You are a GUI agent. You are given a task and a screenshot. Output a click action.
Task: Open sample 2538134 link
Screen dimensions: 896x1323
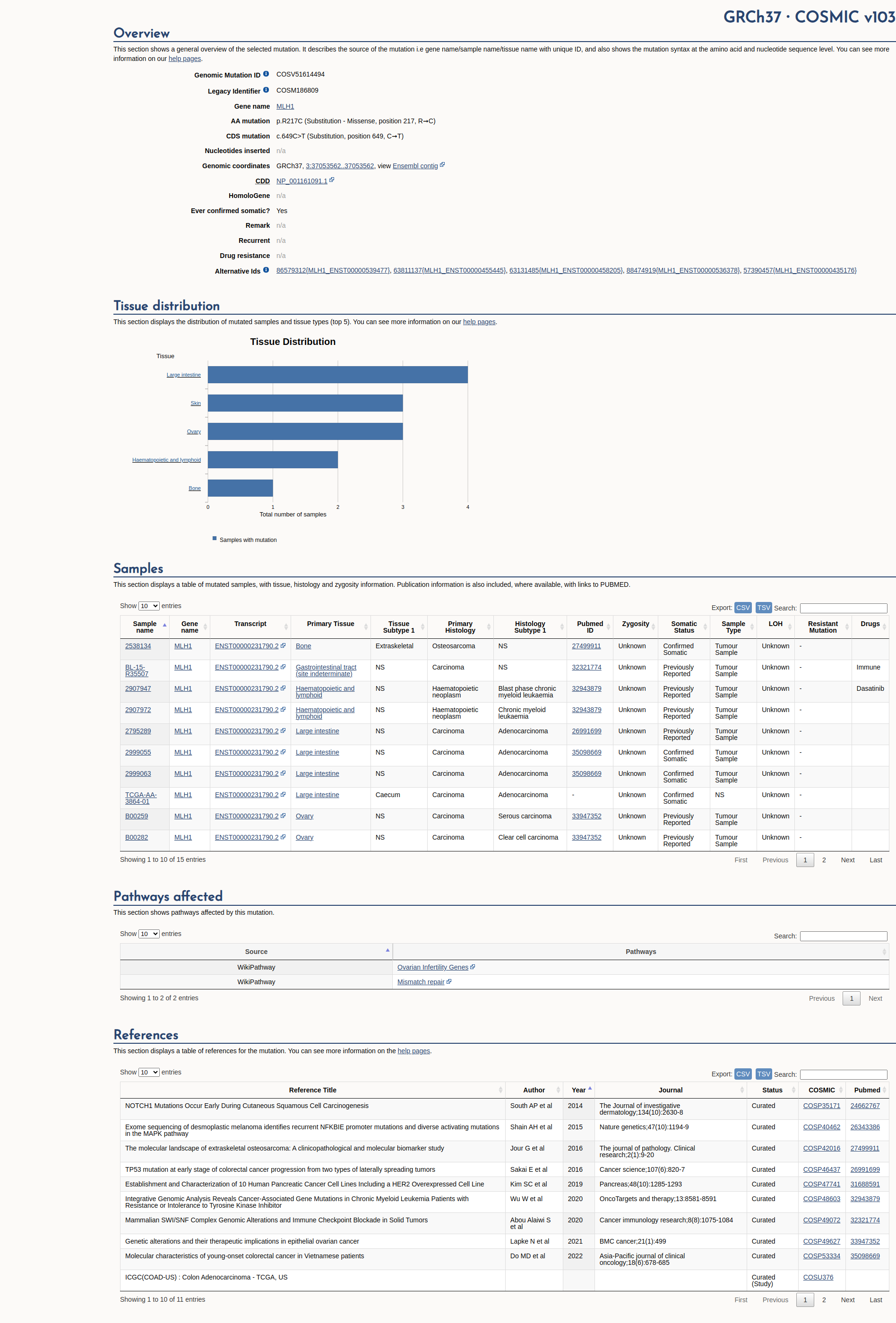[x=138, y=645]
